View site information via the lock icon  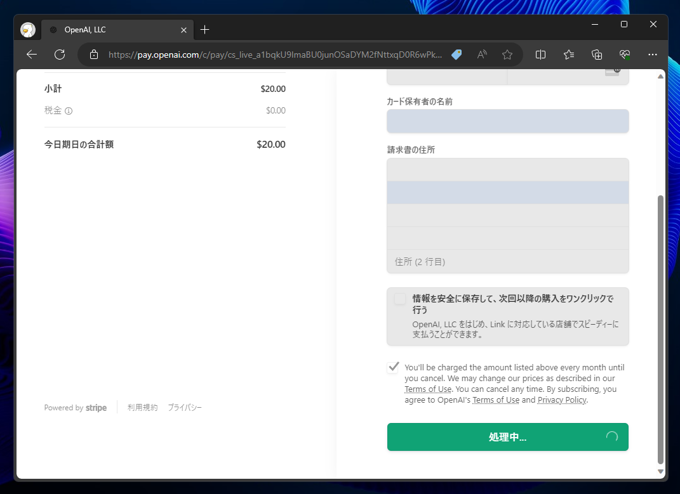click(94, 55)
